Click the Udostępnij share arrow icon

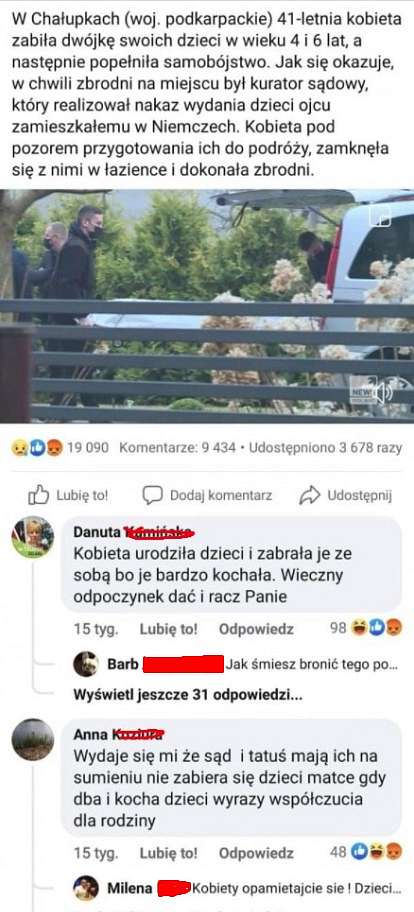click(x=310, y=496)
